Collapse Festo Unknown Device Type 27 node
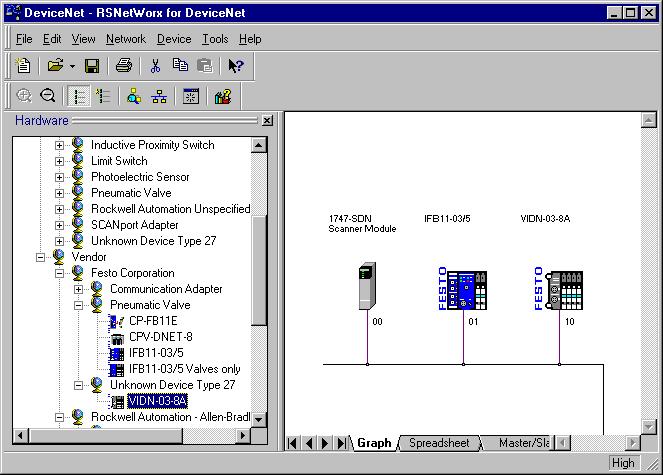663x475 pixels. pos(78,385)
